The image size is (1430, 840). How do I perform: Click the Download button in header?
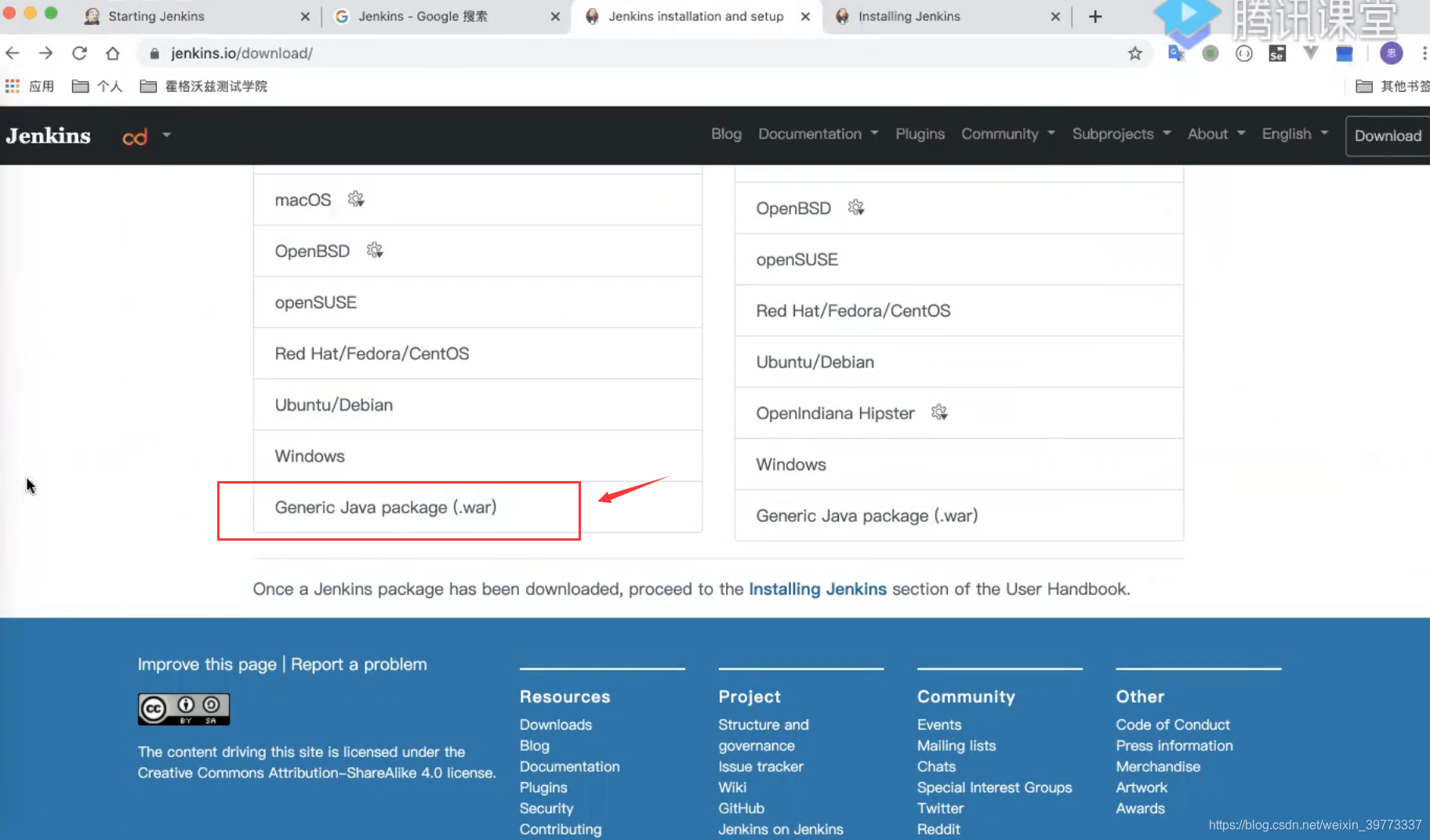tap(1388, 136)
